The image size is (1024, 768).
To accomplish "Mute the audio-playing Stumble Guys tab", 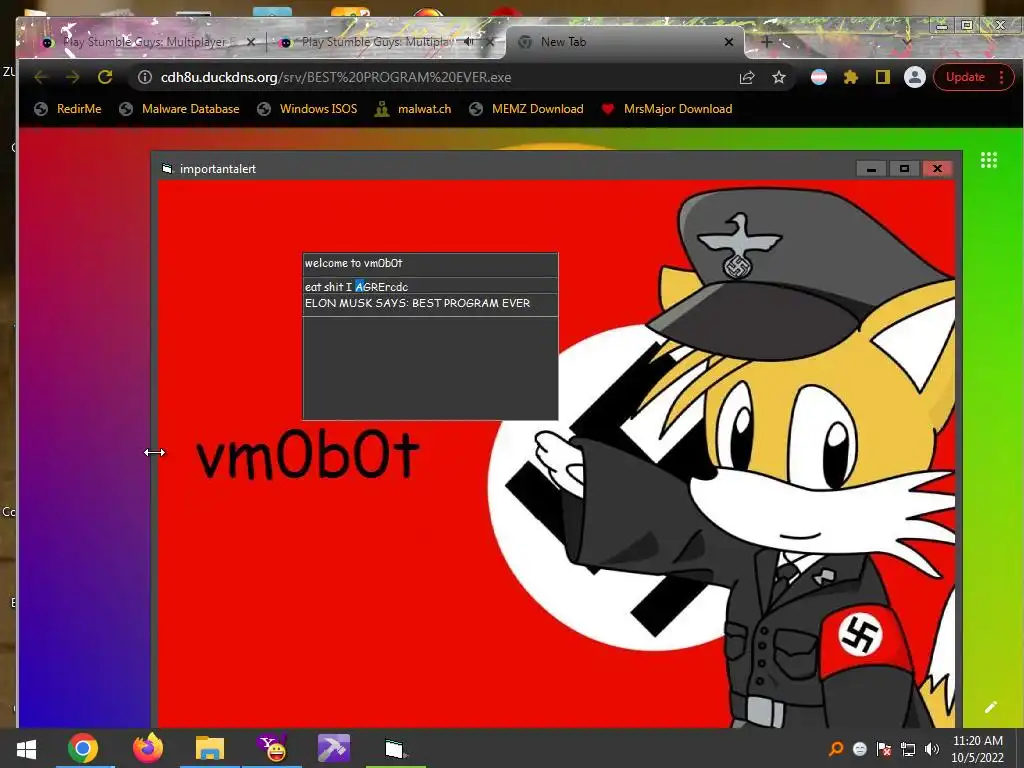I will tap(468, 42).
